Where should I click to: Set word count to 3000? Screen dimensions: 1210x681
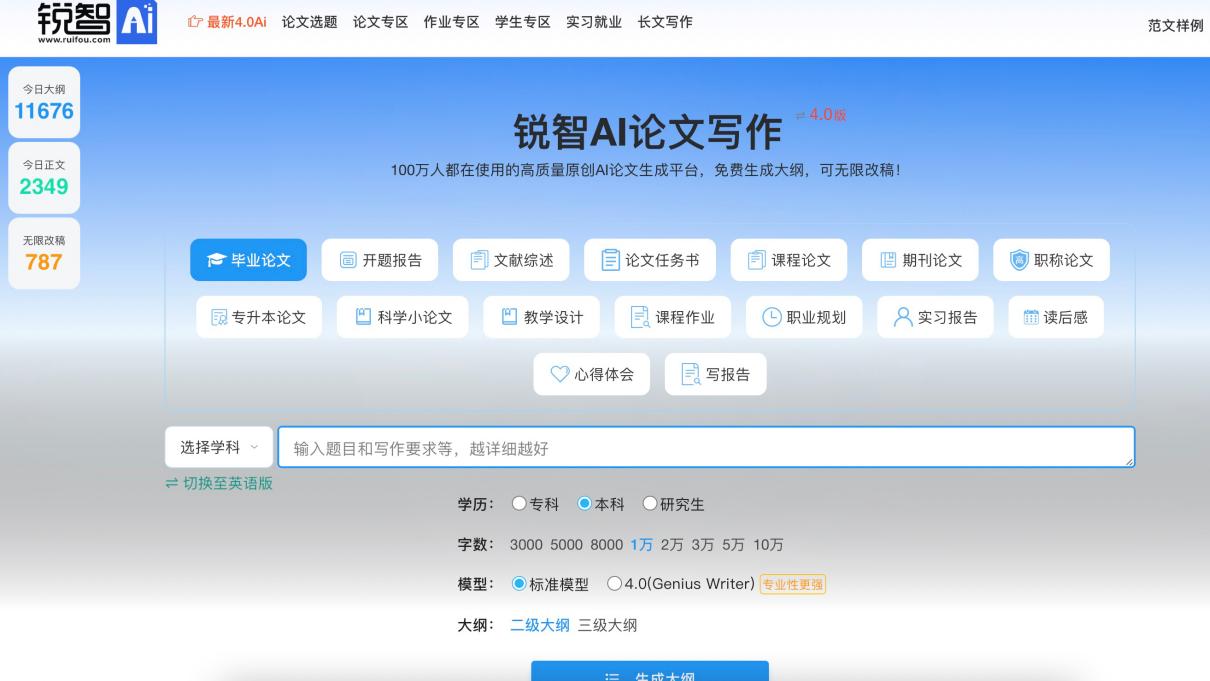coord(526,545)
